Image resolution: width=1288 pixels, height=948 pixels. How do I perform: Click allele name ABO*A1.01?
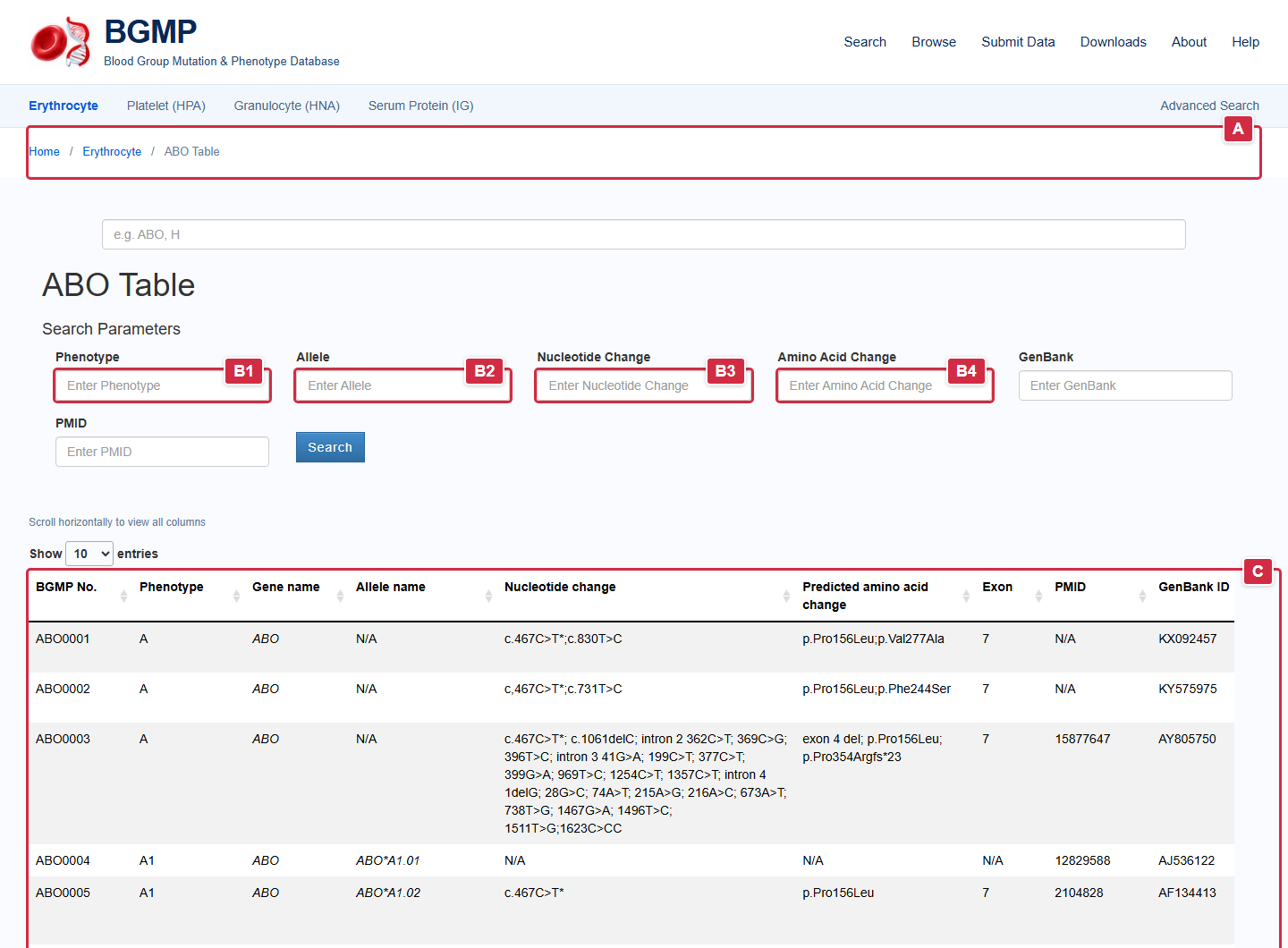[x=388, y=860]
